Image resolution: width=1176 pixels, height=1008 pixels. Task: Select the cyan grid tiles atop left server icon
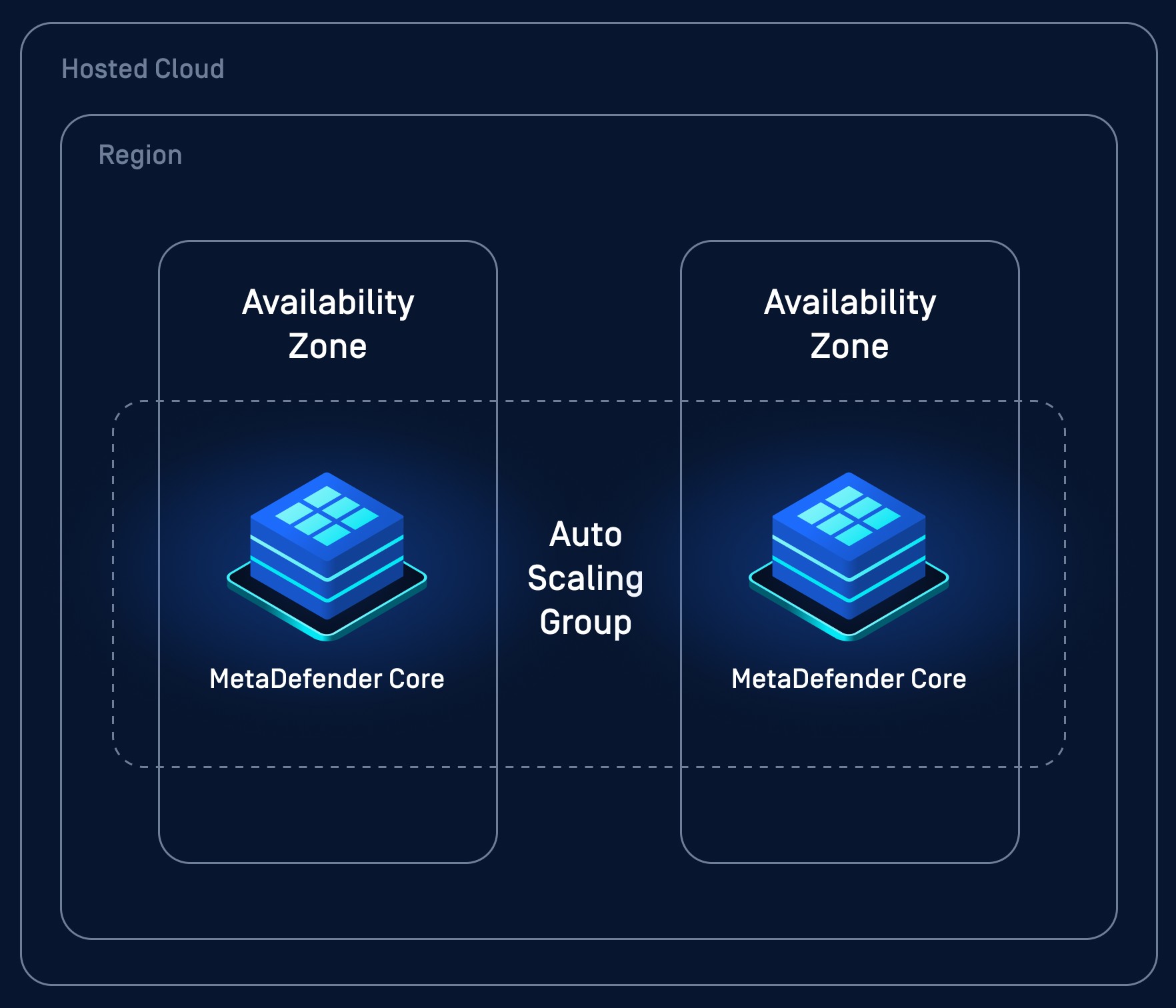pos(327,515)
